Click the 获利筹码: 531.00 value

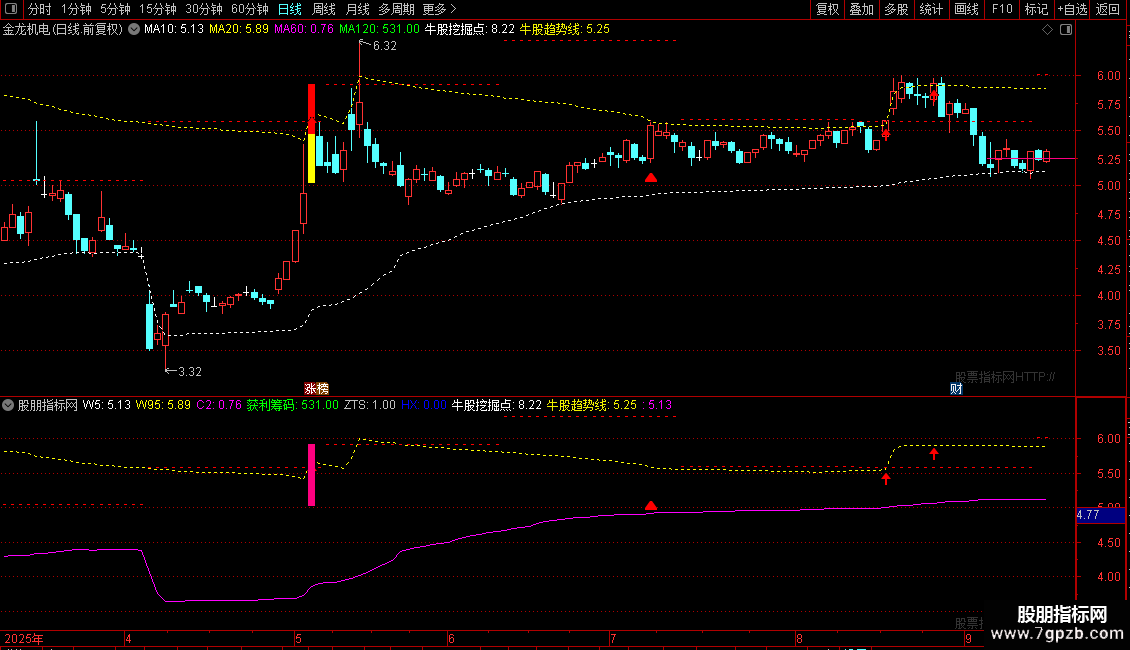(x=293, y=405)
